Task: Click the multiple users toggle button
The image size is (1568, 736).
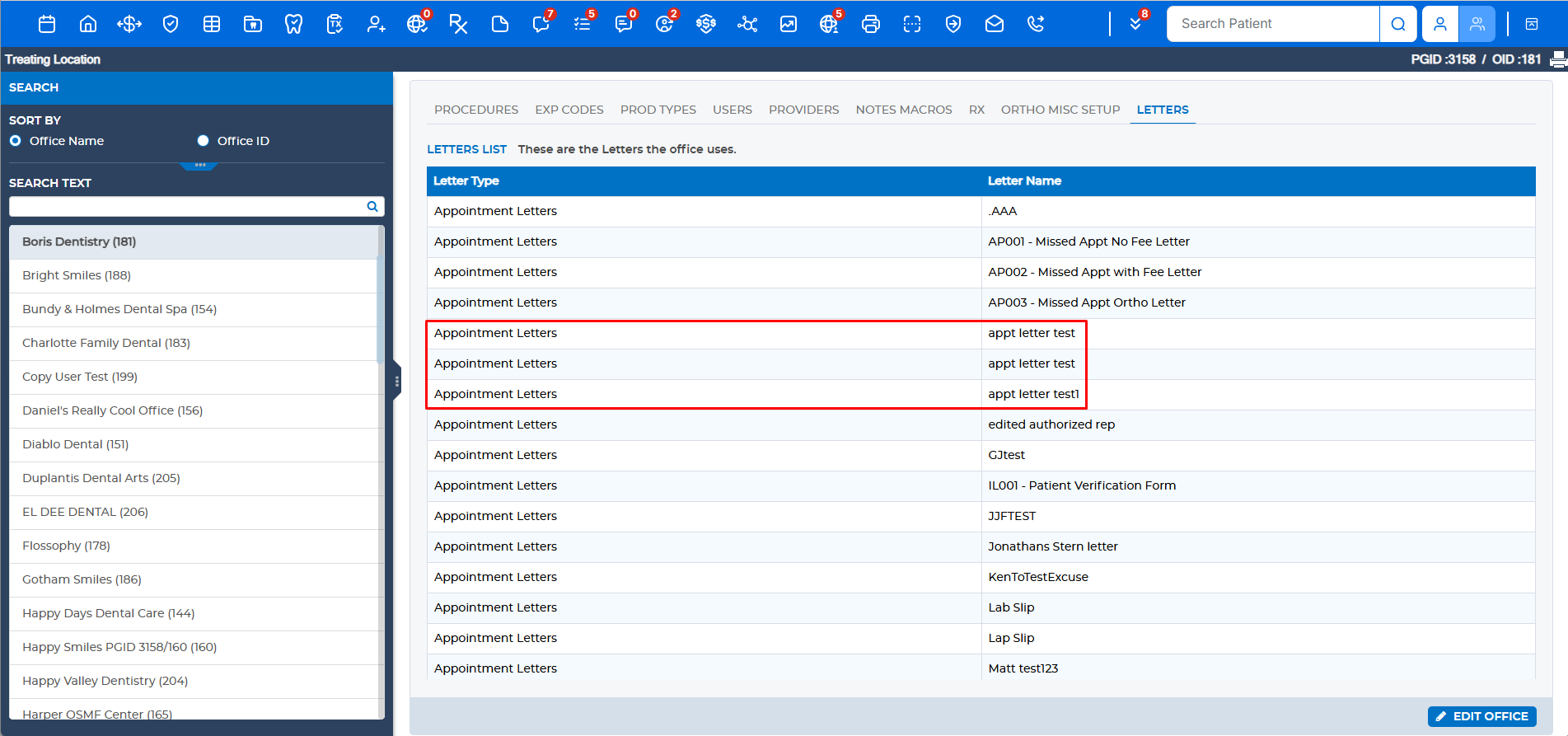Action: tap(1477, 24)
